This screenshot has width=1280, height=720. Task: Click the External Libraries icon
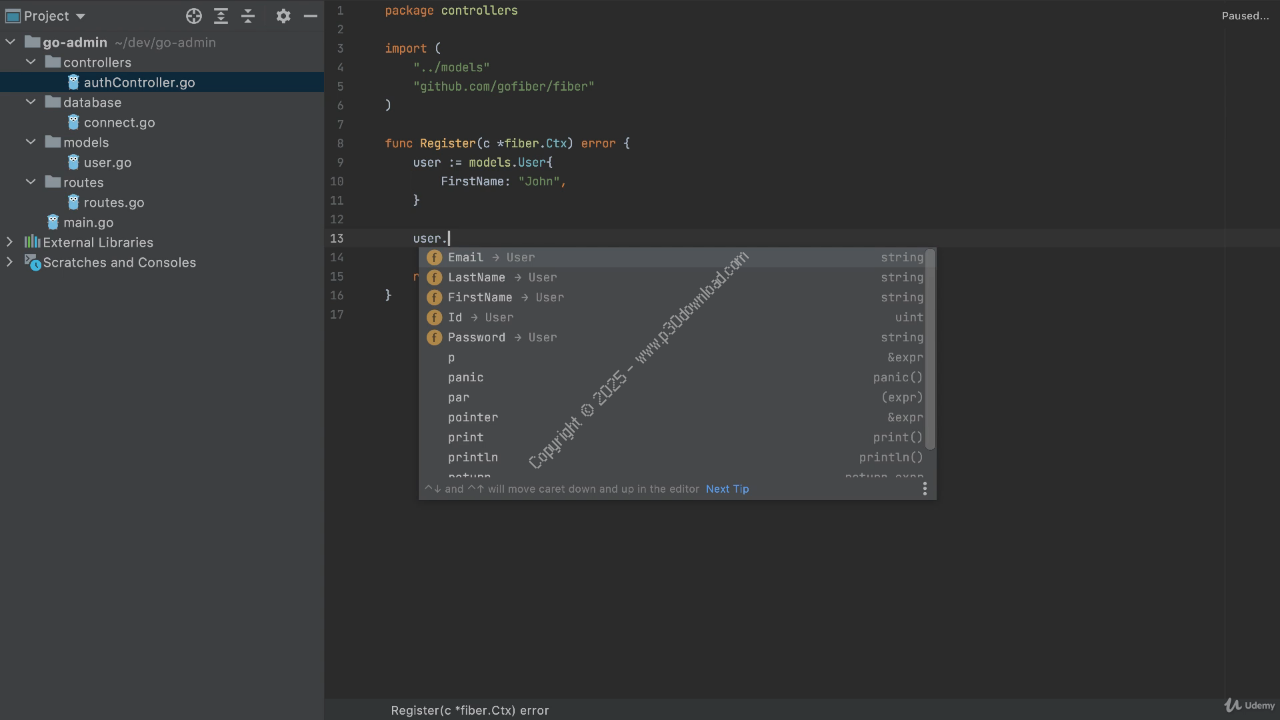click(32, 242)
